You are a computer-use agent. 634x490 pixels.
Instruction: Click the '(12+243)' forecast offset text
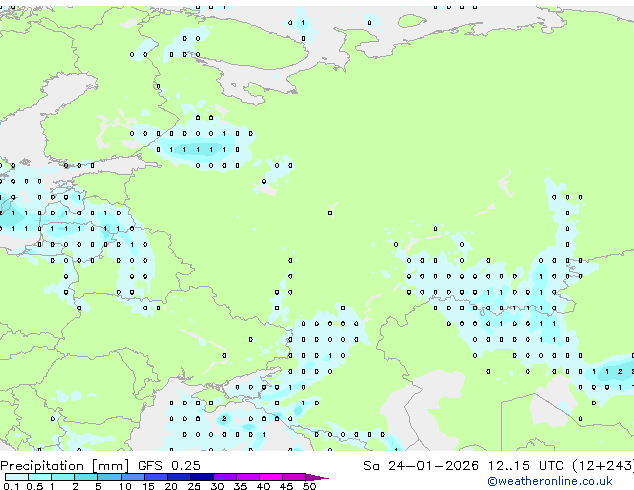click(x=603, y=466)
